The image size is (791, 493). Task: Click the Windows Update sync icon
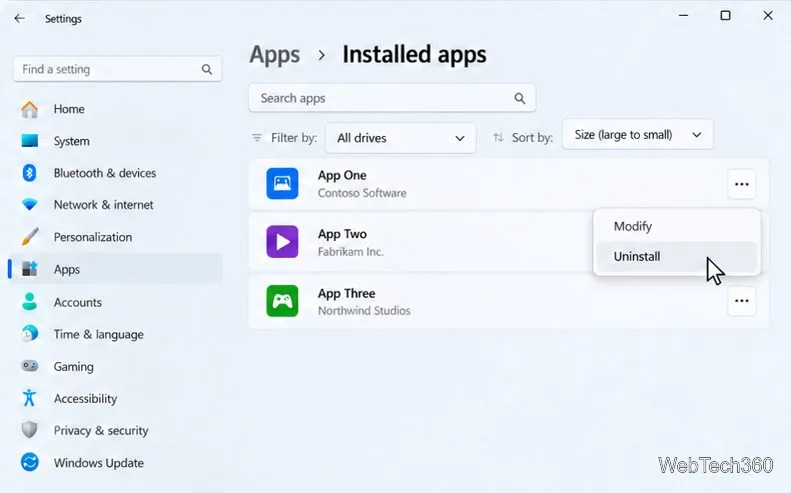30,462
